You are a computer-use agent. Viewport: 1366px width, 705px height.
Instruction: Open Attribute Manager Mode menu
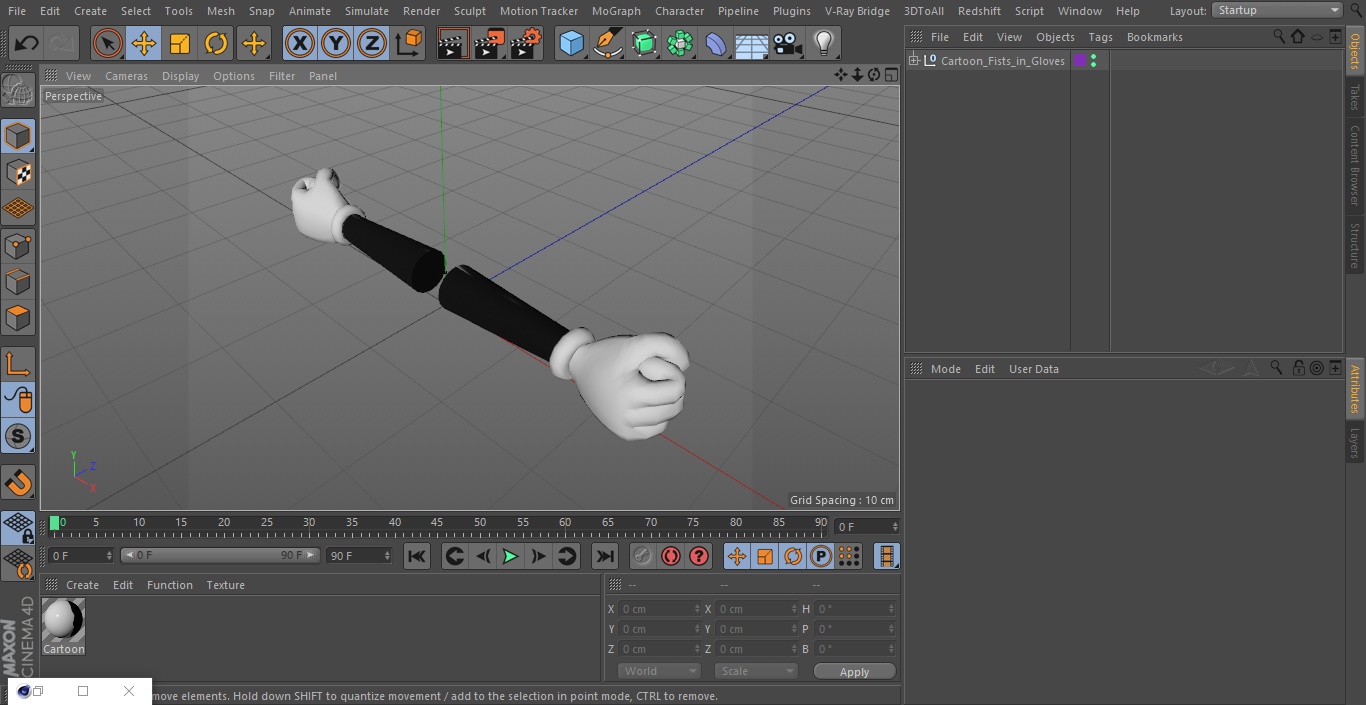pos(945,369)
